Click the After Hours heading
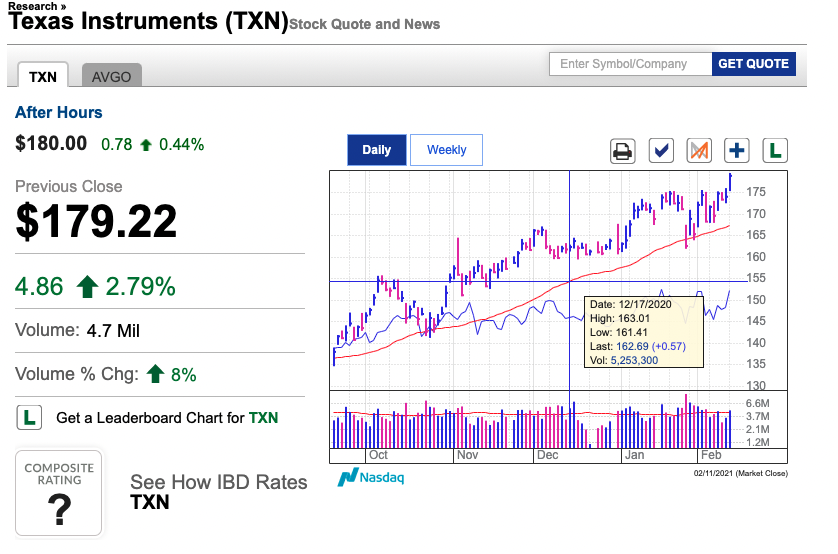 tap(58, 112)
